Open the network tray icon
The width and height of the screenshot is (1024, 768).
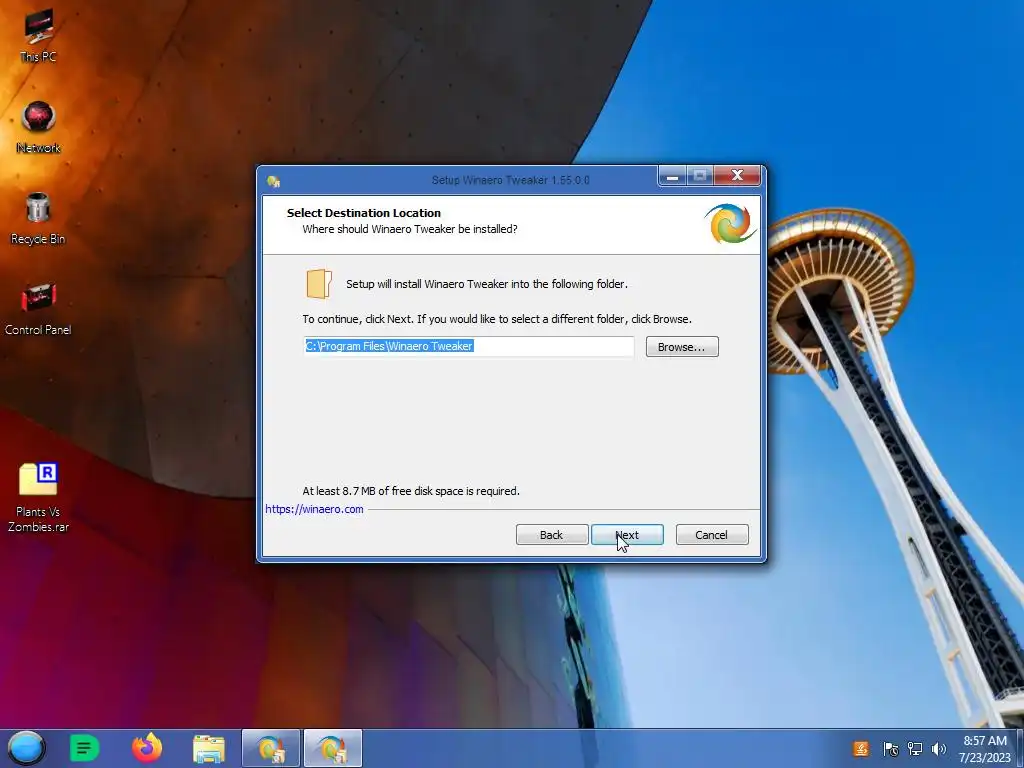915,749
